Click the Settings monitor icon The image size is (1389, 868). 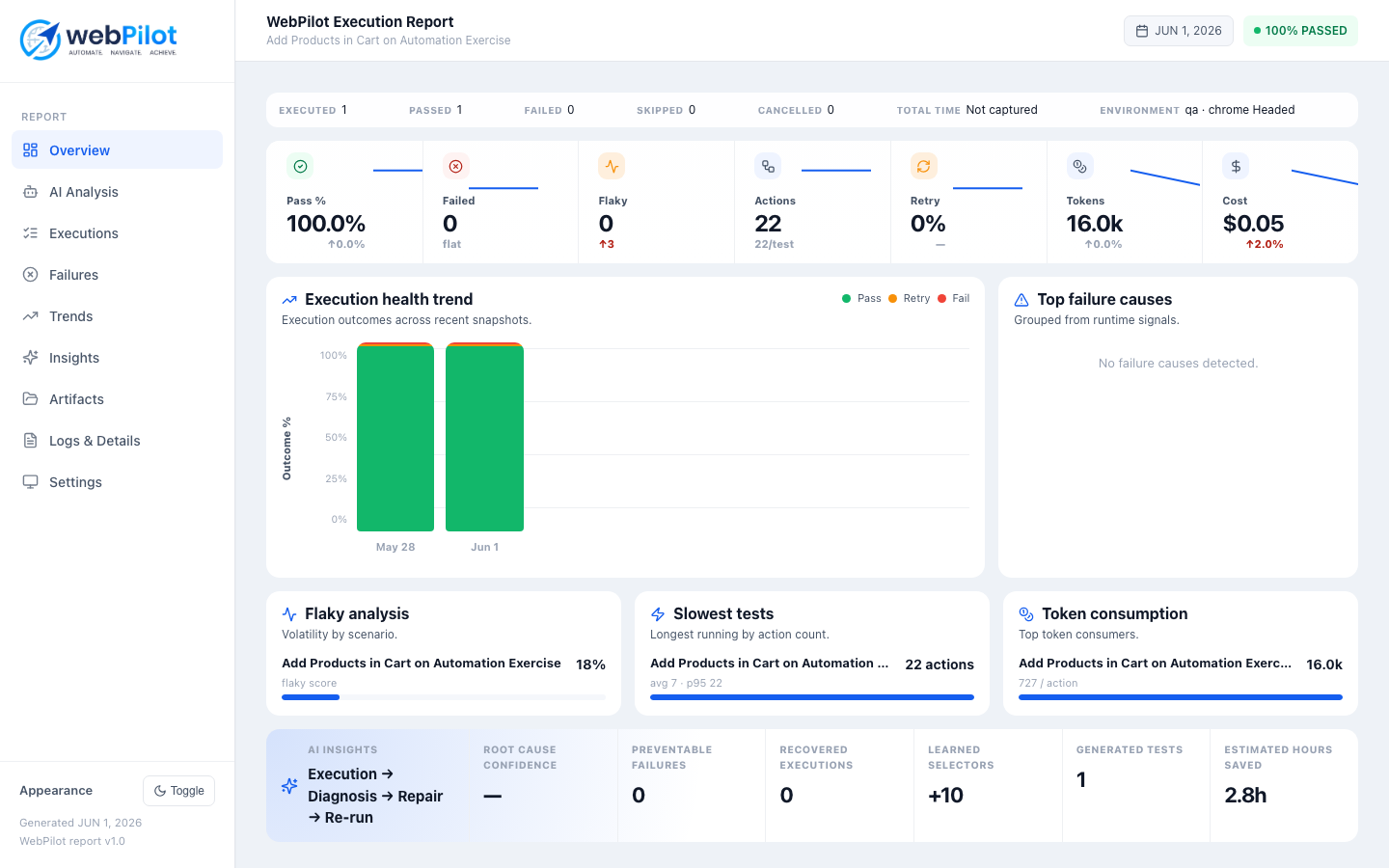click(x=31, y=481)
